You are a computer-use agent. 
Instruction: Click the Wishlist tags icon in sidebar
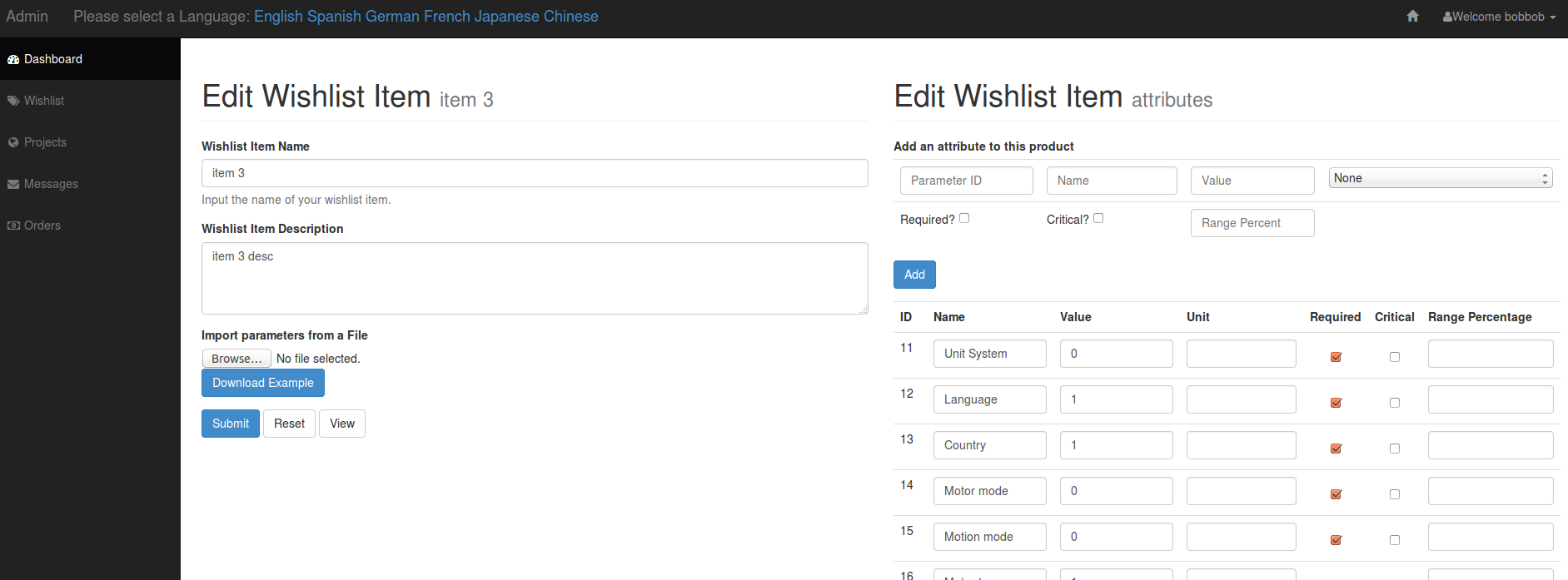13,102
